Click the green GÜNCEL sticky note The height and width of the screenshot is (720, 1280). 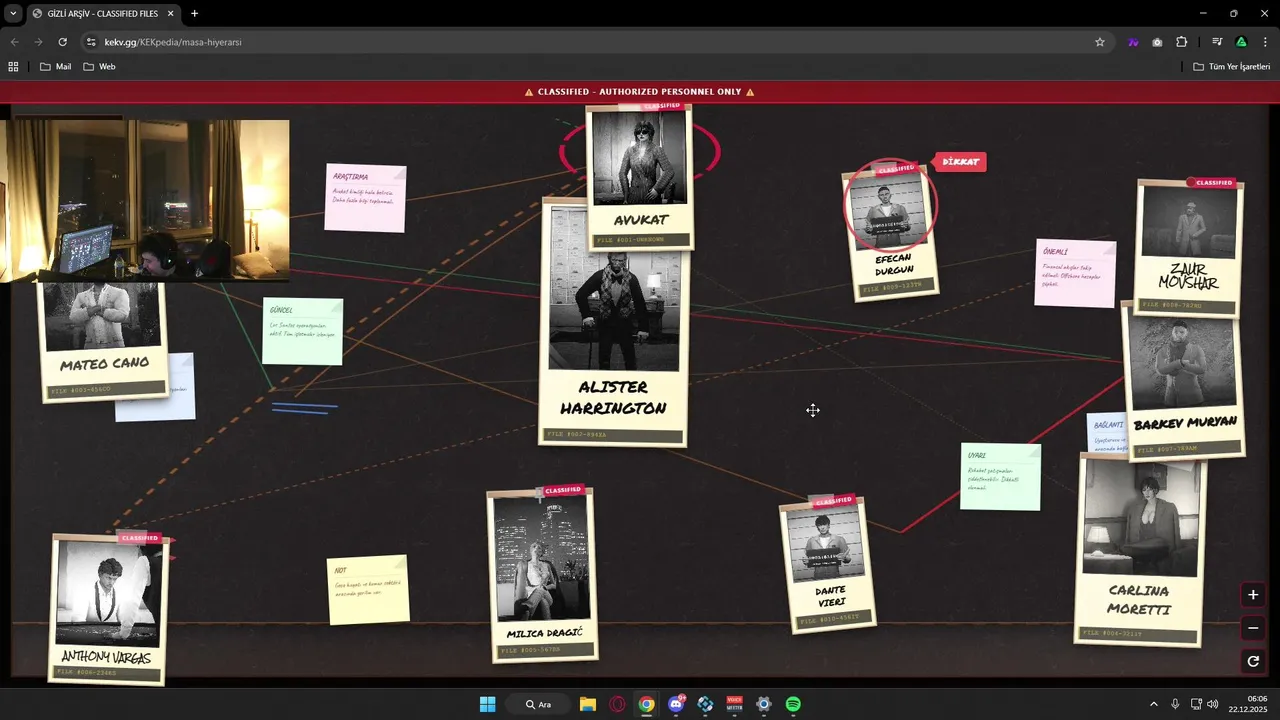tap(303, 331)
